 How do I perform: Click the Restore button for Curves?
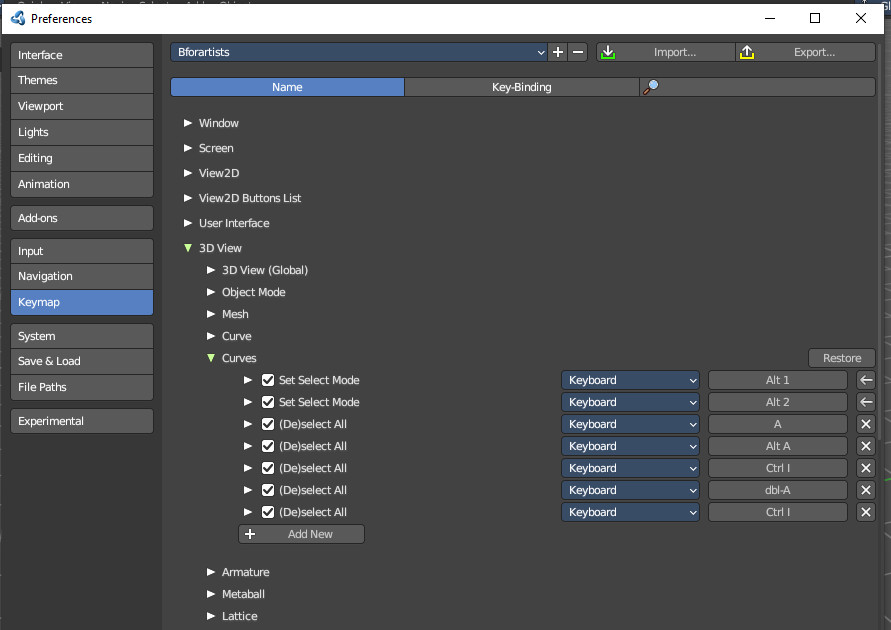click(841, 357)
